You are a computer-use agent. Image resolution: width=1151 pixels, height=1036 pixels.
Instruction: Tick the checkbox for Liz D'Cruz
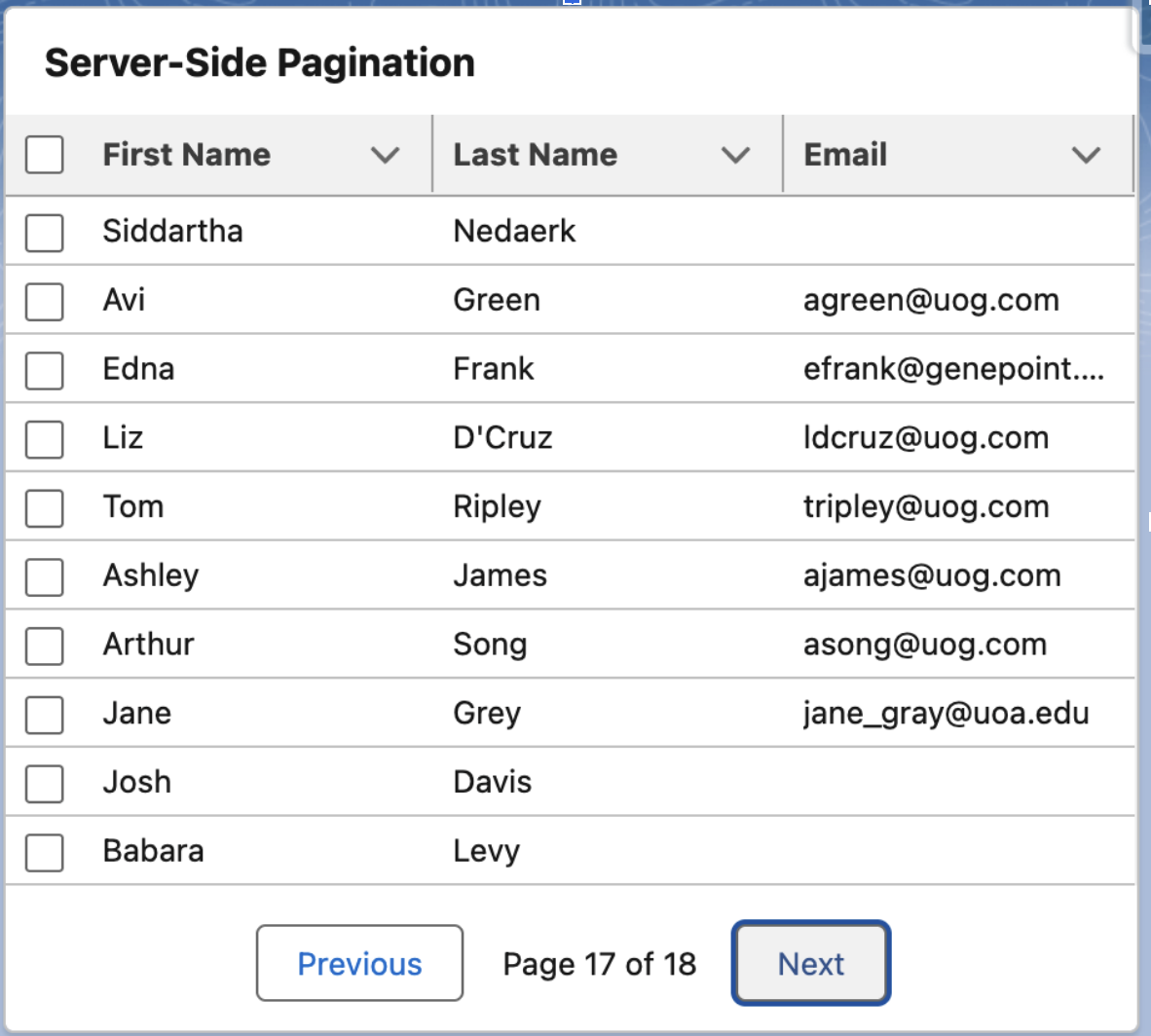[x=44, y=438]
